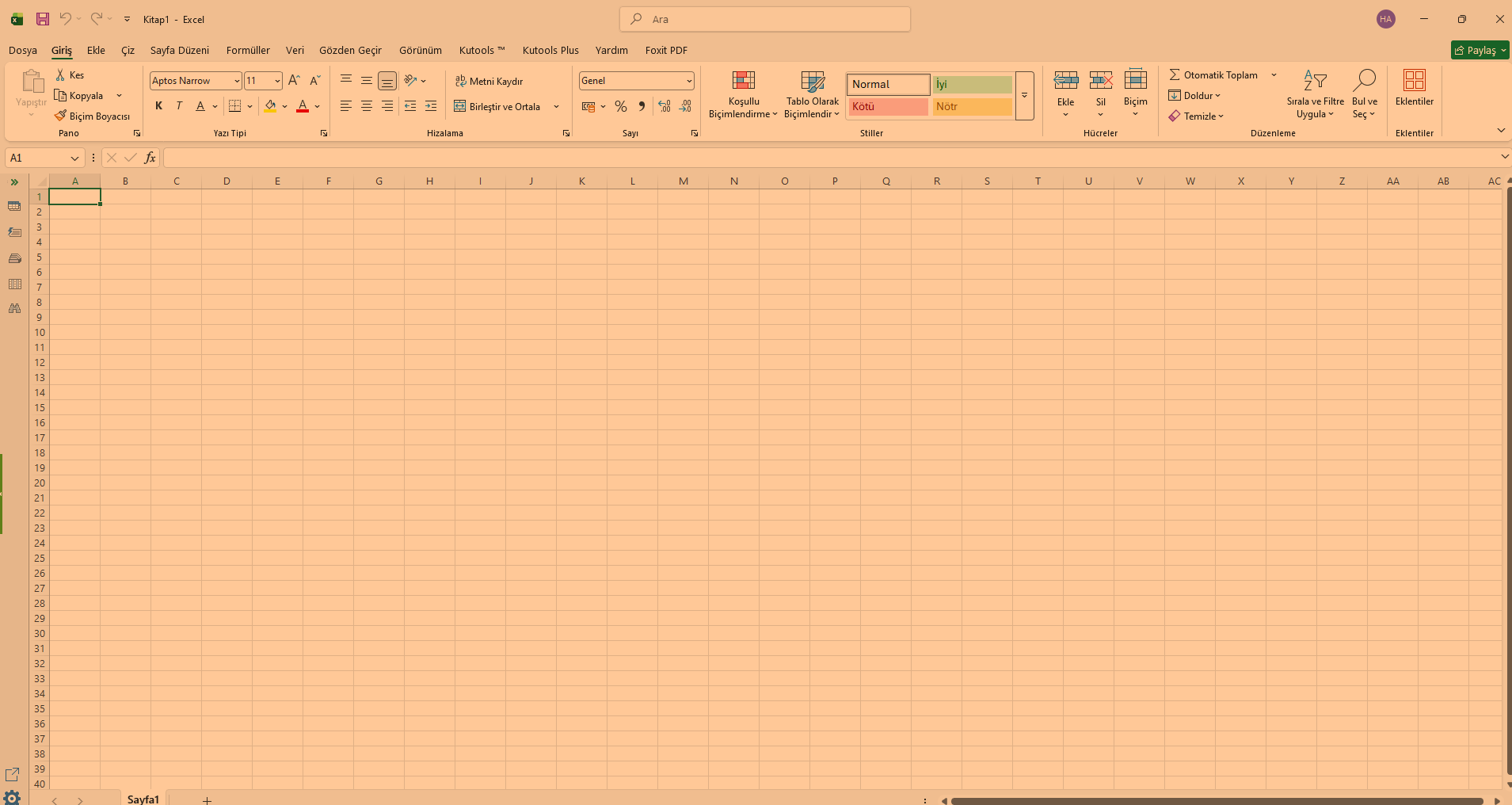Viewport: 1512px width, 805px height.
Task: Open the Aptos Narrow font dropdown
Action: coord(236,81)
